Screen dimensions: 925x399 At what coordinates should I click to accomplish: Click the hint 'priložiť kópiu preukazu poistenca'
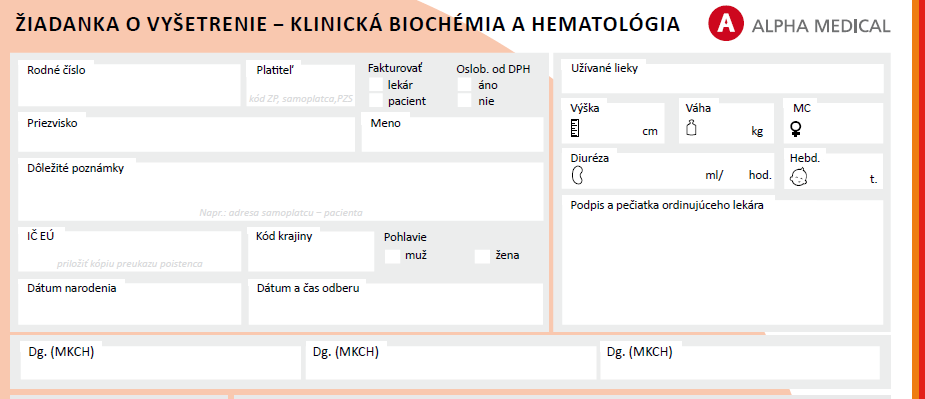click(130, 264)
